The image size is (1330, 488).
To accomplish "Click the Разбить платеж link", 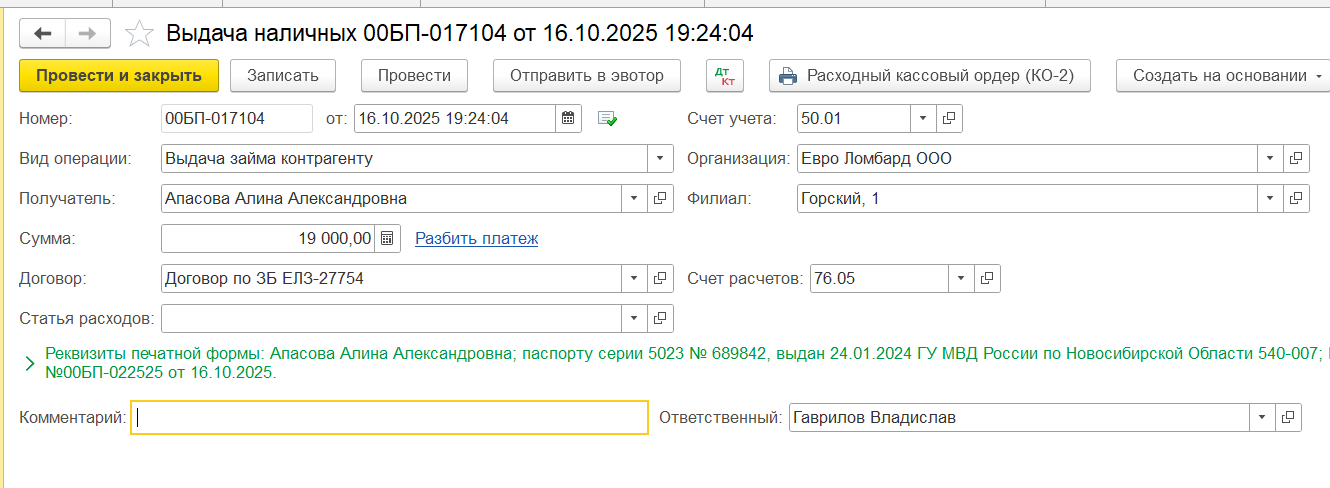I will pyautogui.click(x=476, y=238).
